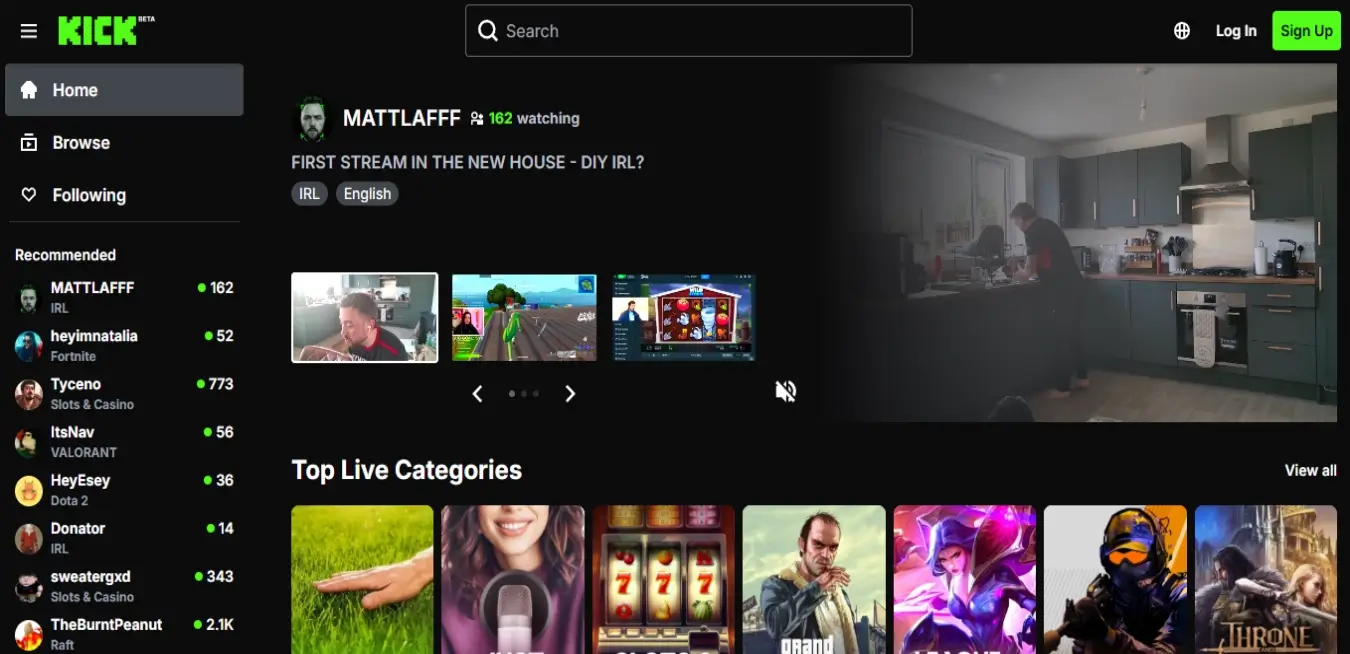
Task: Click TheBurntPeanut avatar in Recommended list
Action: point(28,634)
